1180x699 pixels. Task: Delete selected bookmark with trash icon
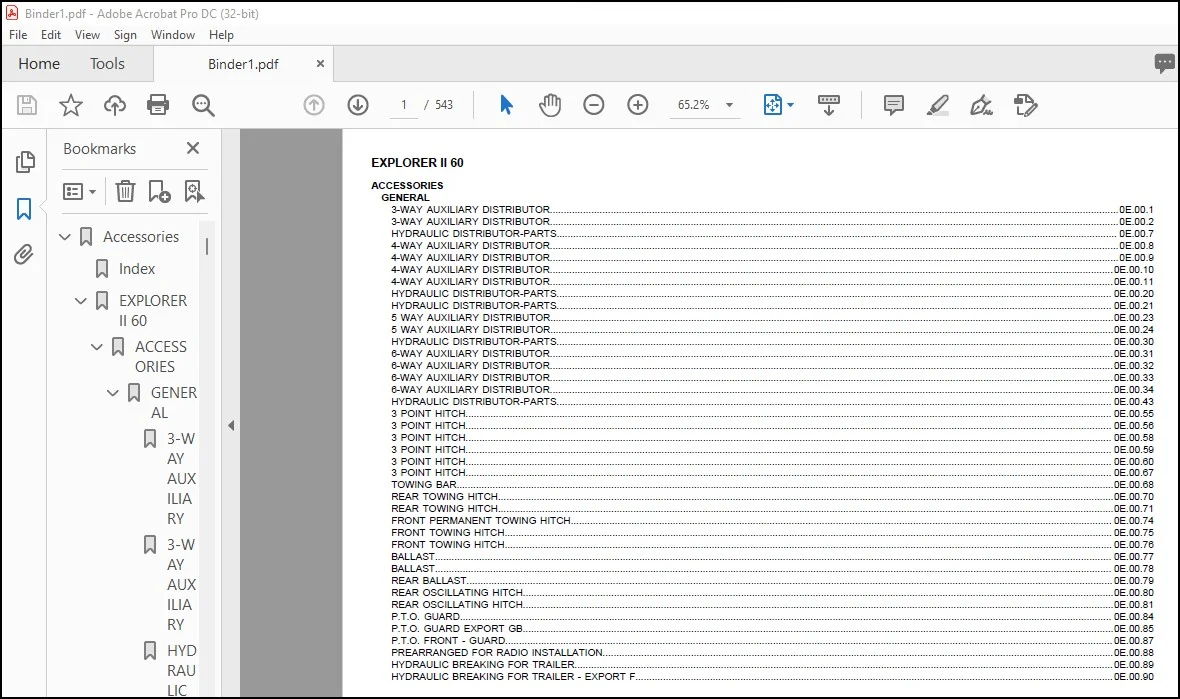coord(125,191)
